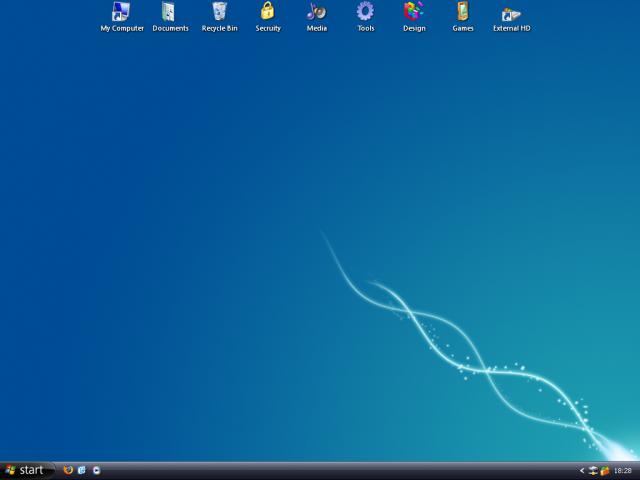Select the Media desktop icon

(x=317, y=17)
